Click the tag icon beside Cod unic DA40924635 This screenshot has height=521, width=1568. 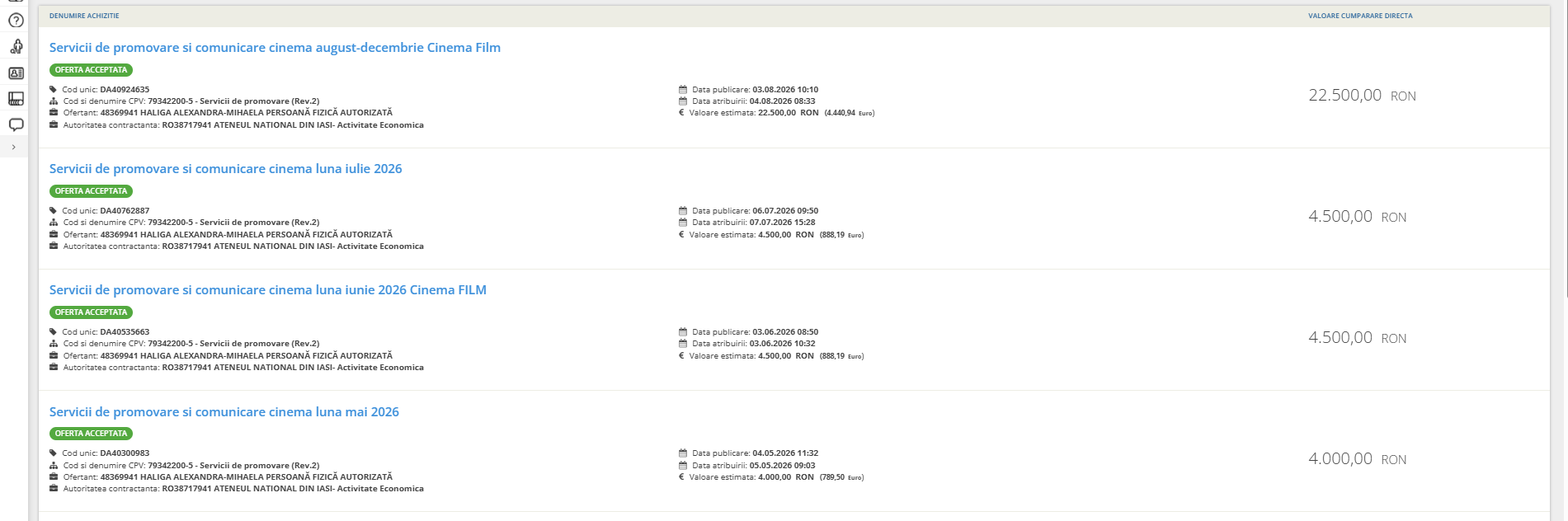[x=54, y=90]
